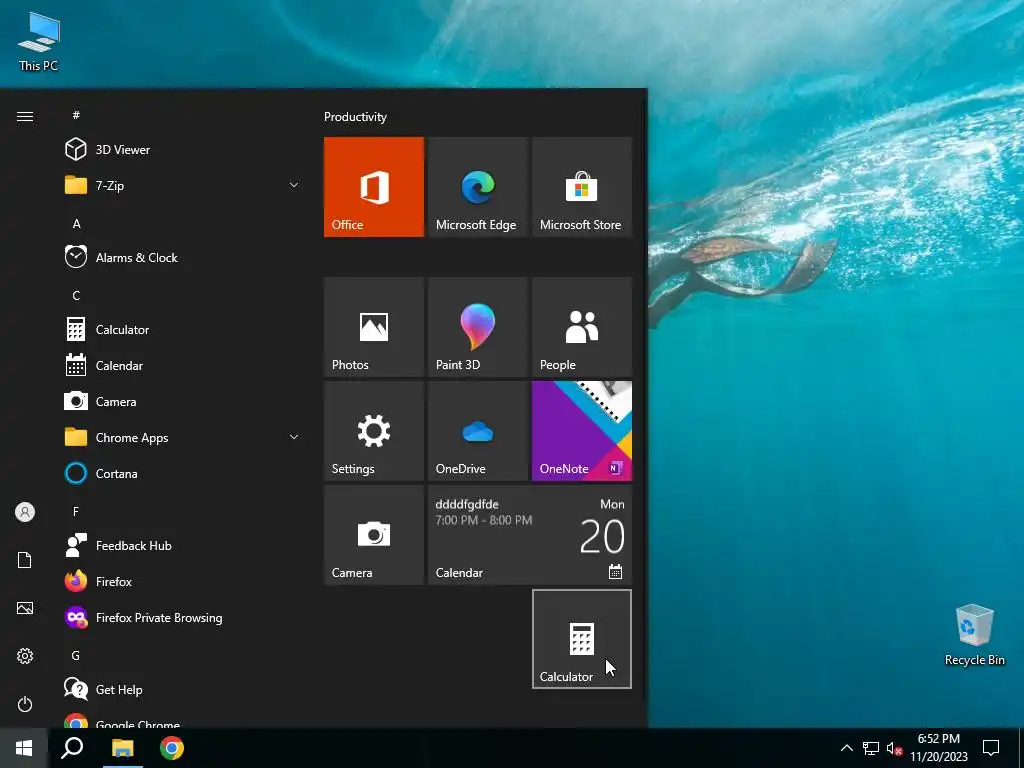Open Firefox Private Browsing
Image resolution: width=1024 pixels, height=768 pixels.
pos(183,617)
